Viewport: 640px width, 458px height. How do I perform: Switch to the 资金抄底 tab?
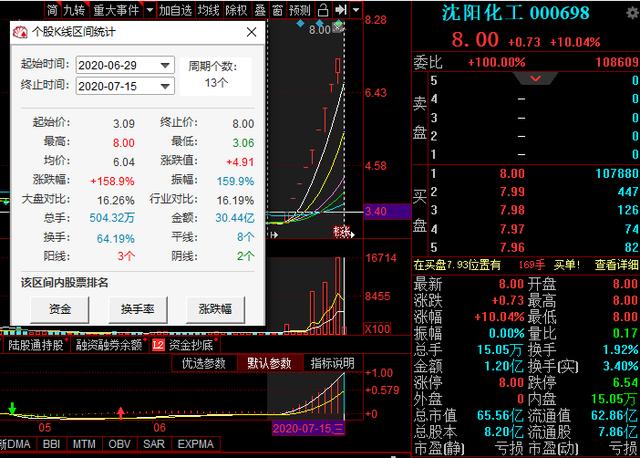tap(191, 345)
